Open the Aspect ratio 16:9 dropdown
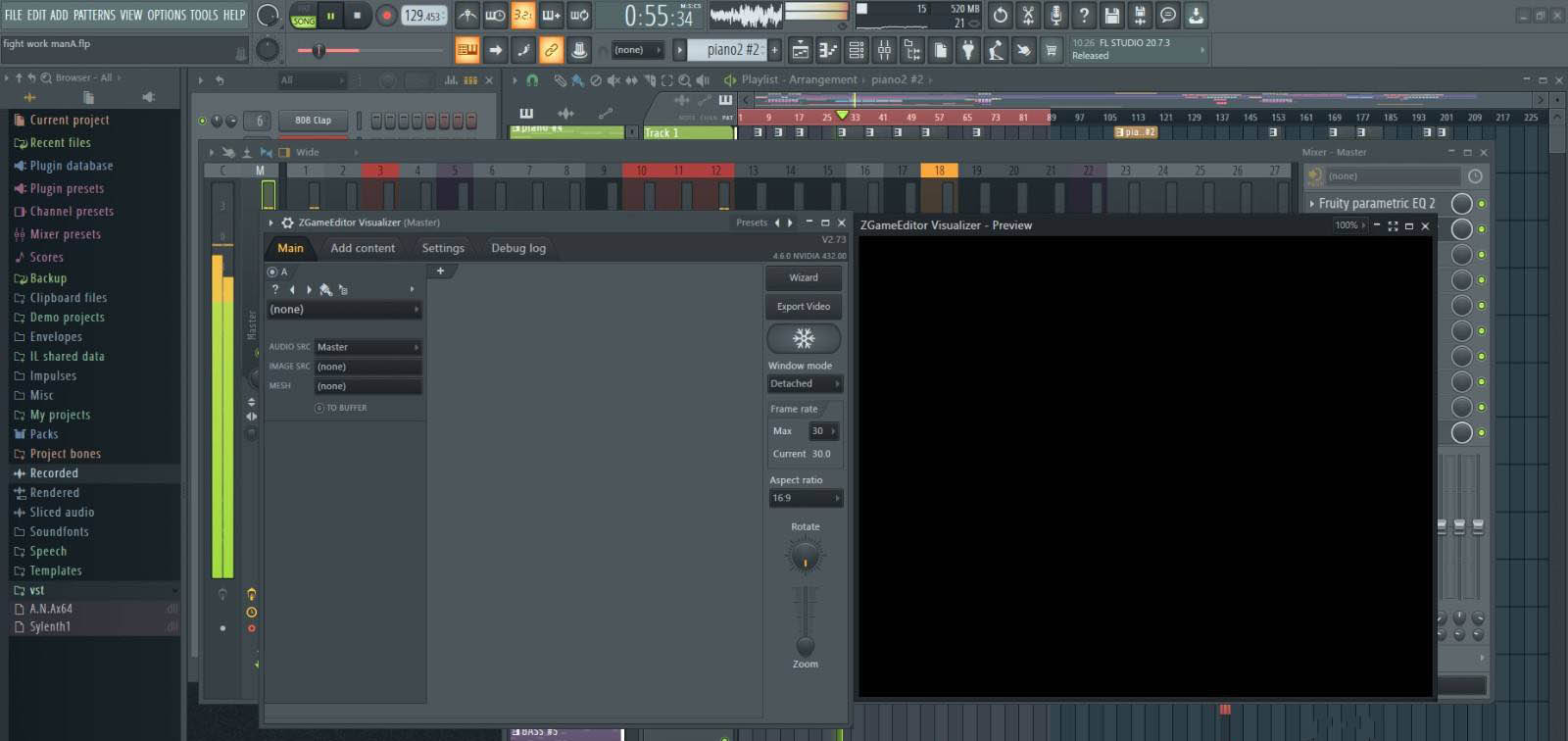Viewport: 1568px width, 741px height. click(805, 498)
